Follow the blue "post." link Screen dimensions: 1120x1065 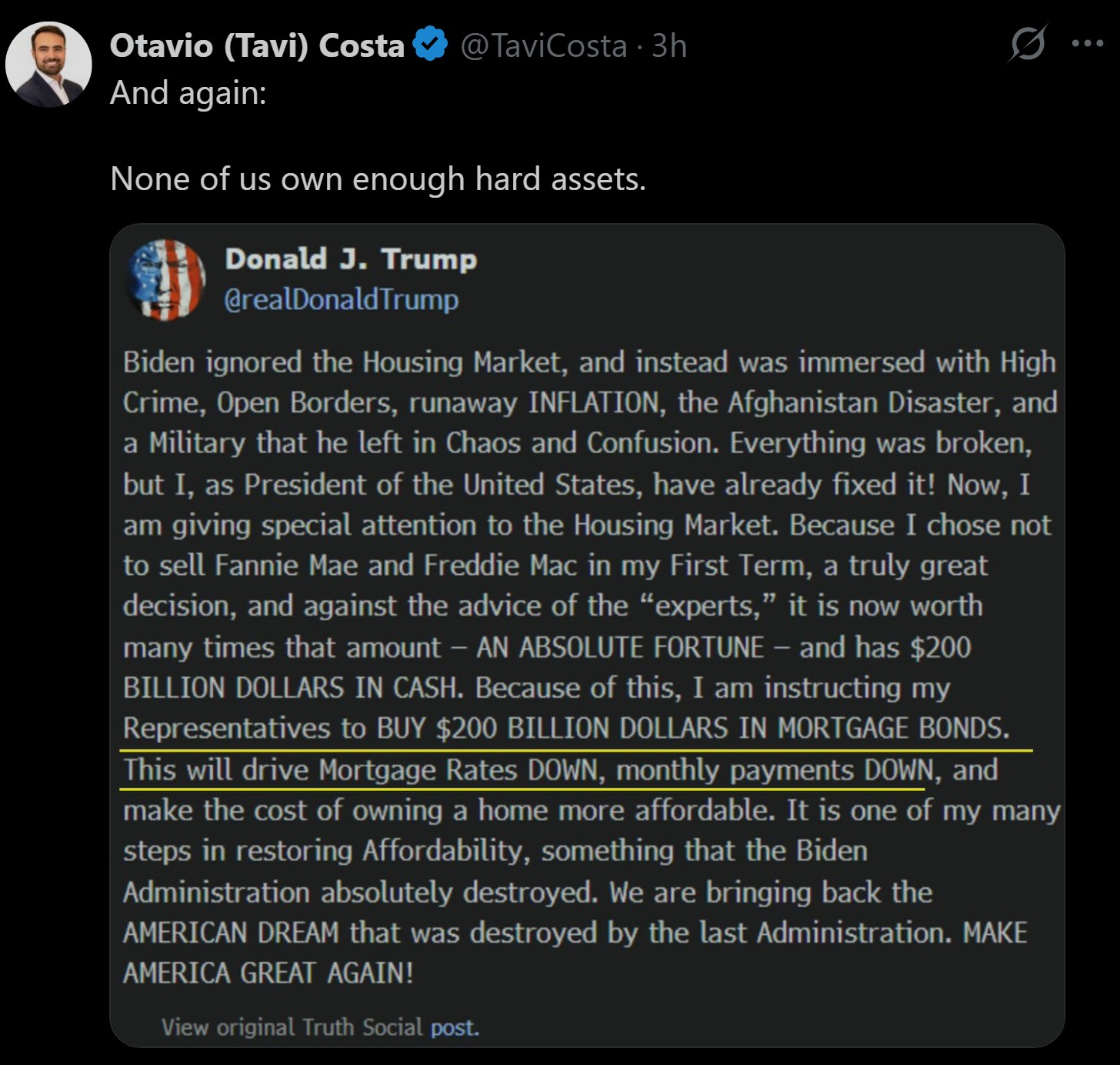[455, 1027]
